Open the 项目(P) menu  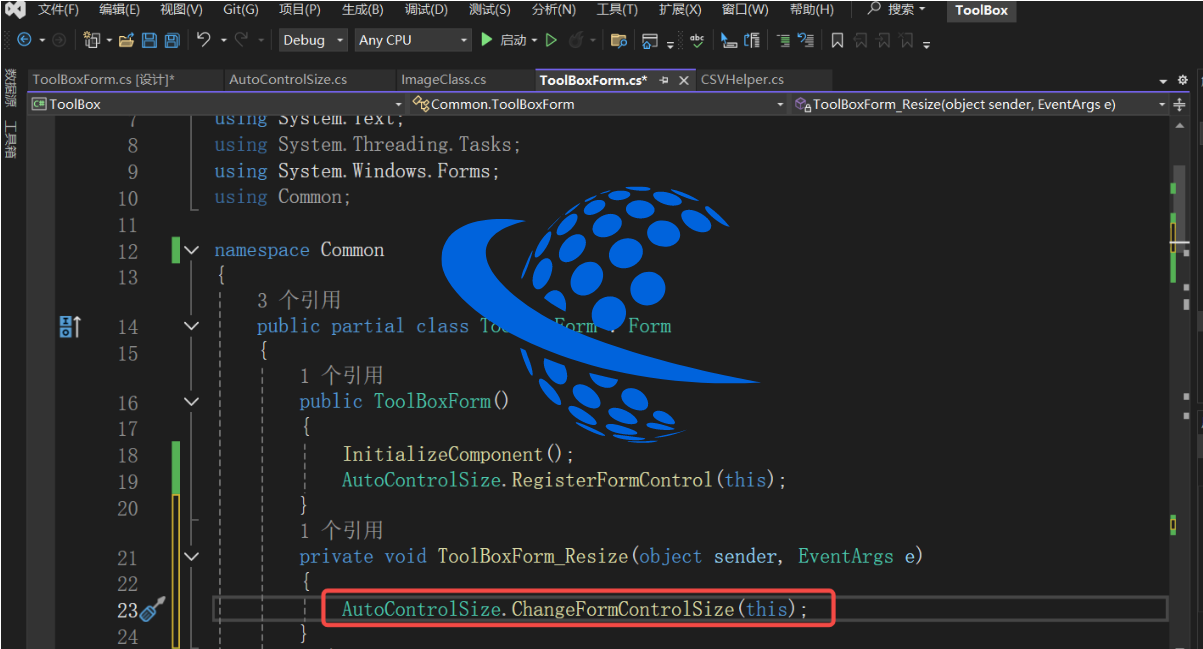coord(300,10)
